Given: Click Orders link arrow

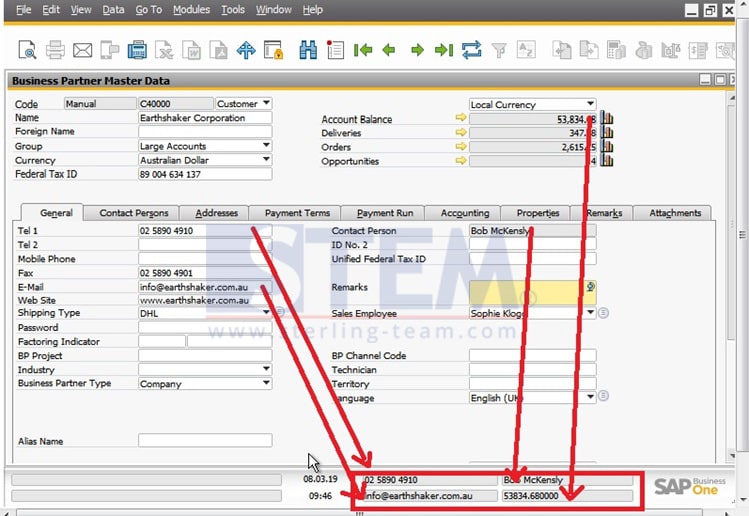Looking at the screenshot, I should tap(460, 146).
